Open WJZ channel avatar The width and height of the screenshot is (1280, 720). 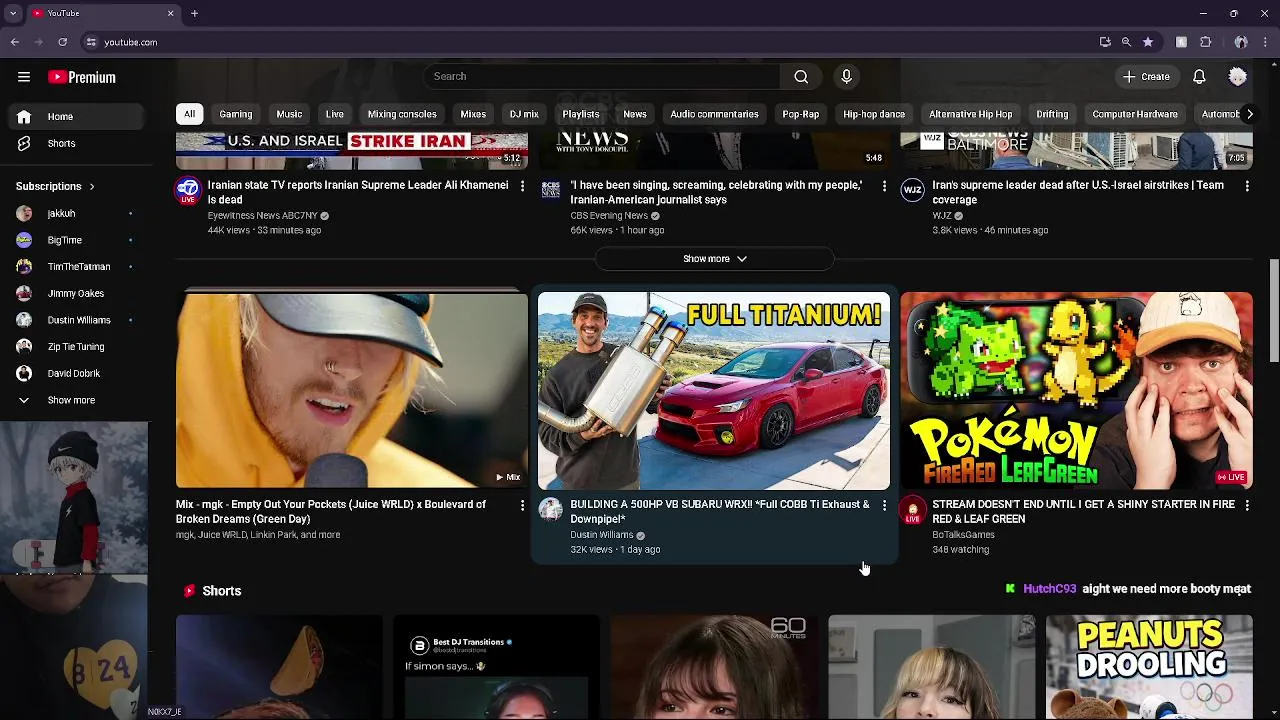pyautogui.click(x=912, y=190)
